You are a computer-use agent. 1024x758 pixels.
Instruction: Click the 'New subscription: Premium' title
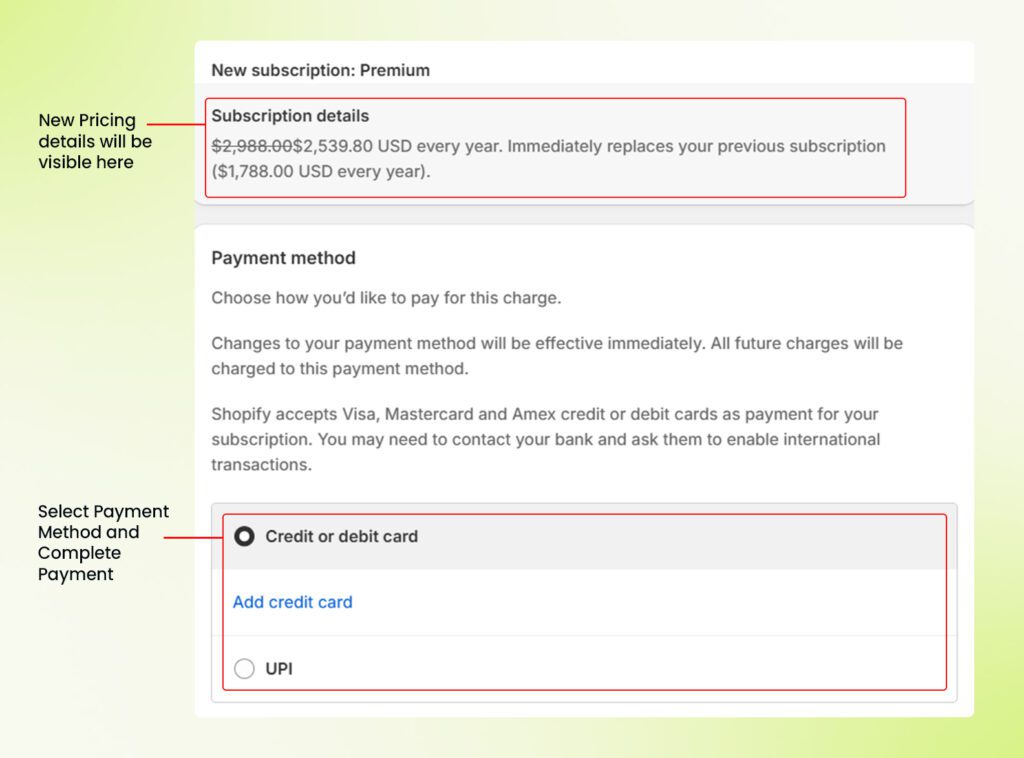pyautogui.click(x=320, y=70)
